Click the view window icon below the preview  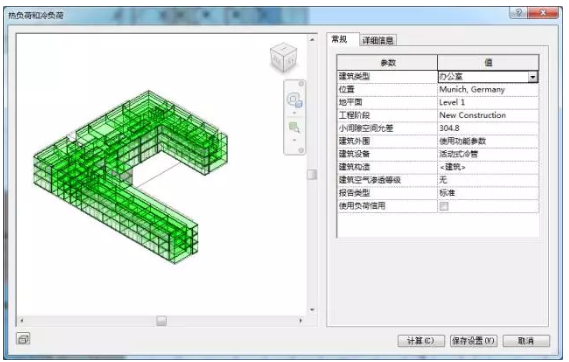[x=23, y=339]
